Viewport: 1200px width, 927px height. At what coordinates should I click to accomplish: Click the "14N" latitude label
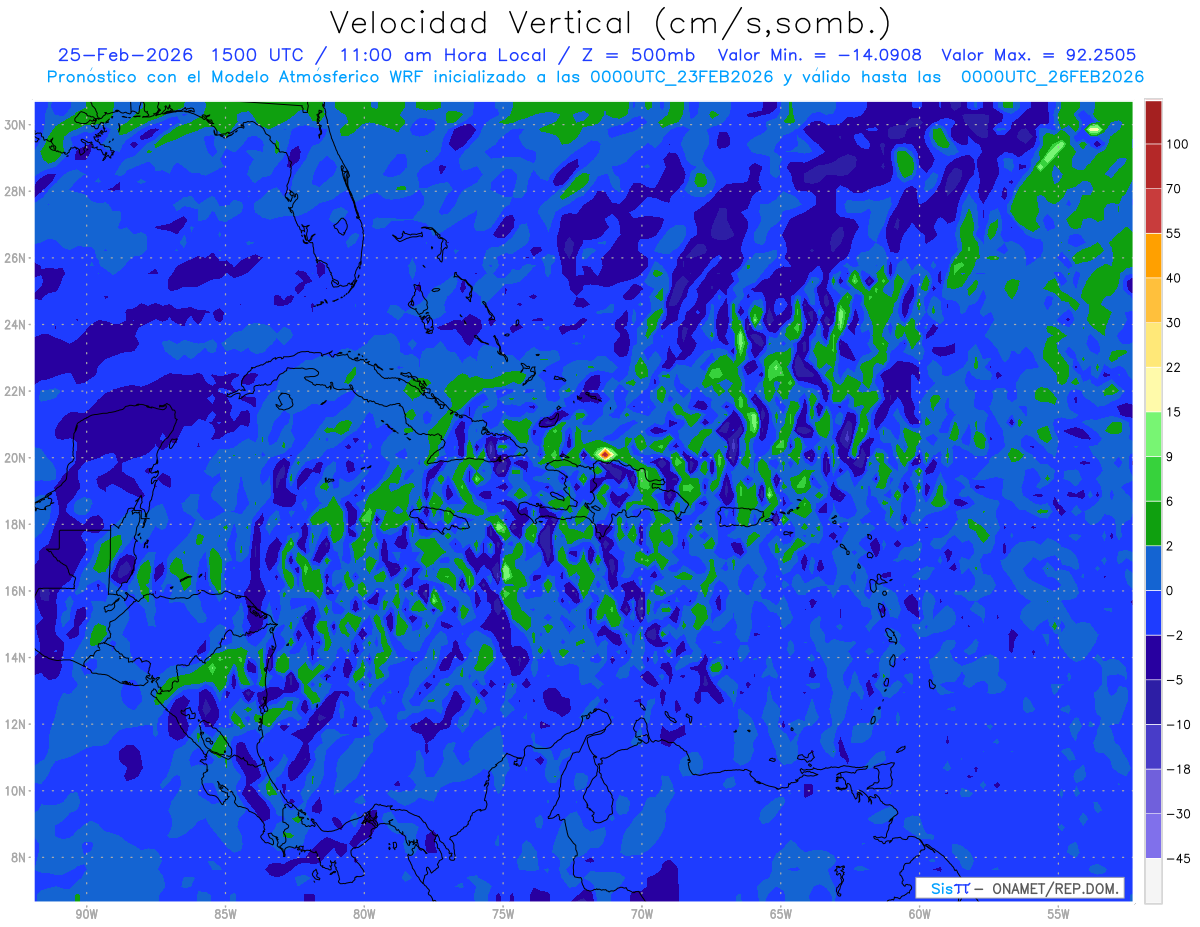17,658
